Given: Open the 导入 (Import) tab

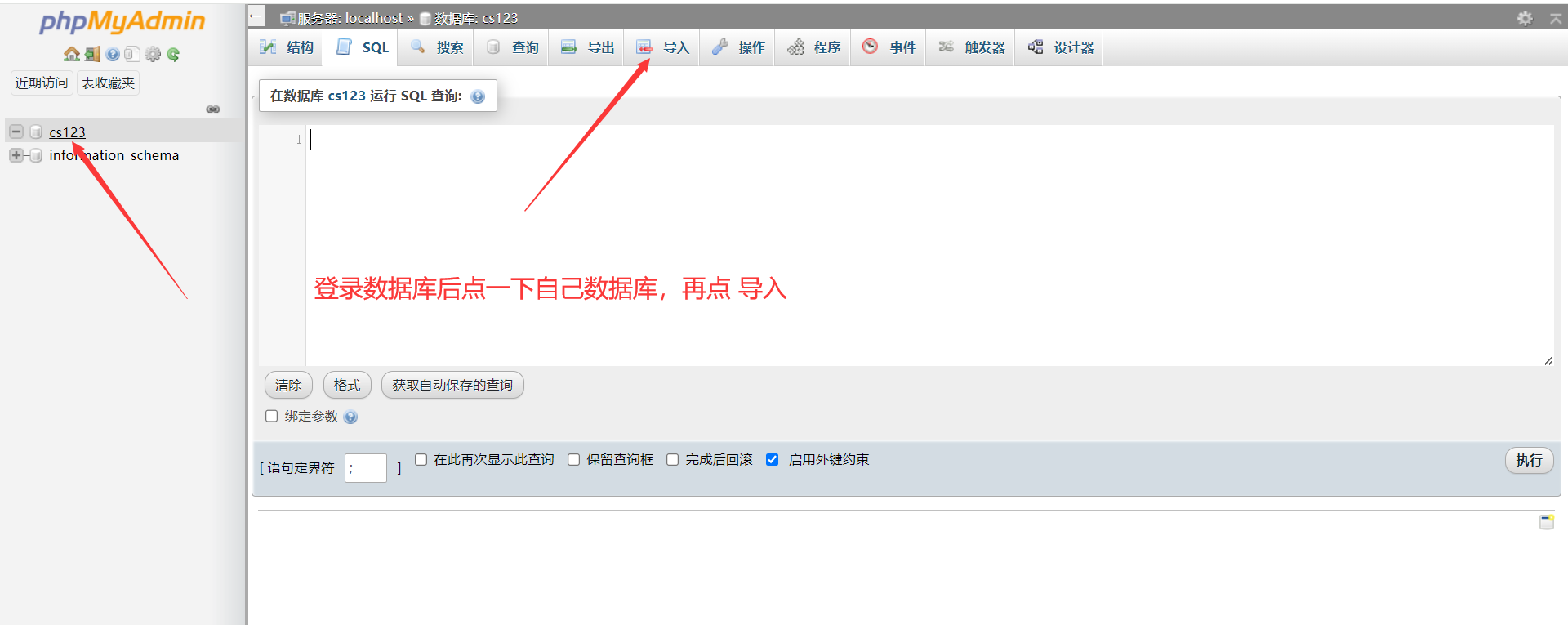Looking at the screenshot, I should [x=662, y=47].
